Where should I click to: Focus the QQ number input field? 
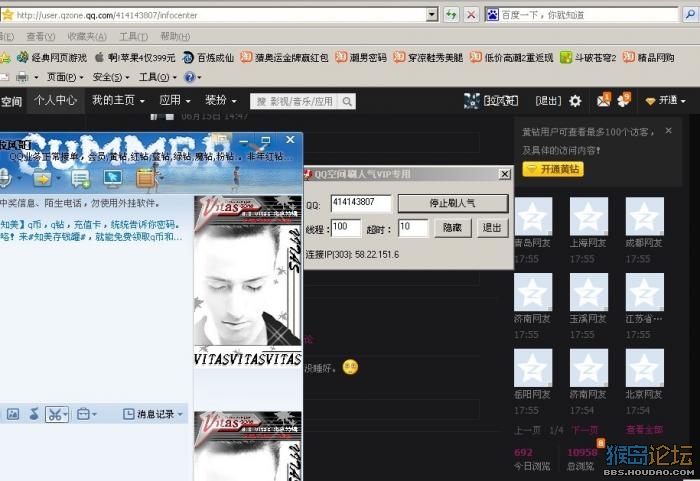coord(361,203)
